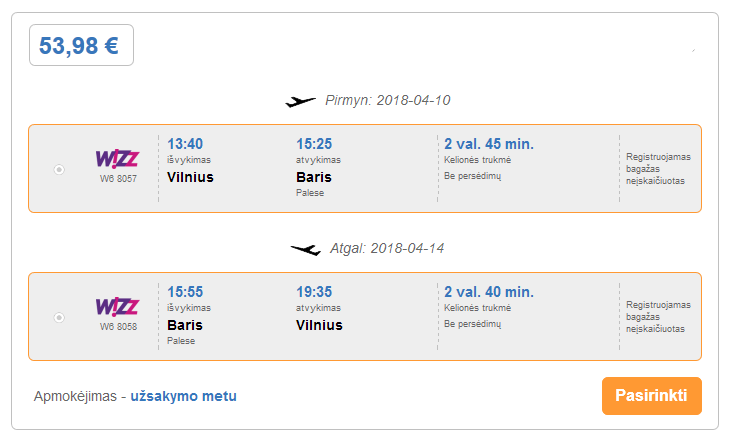Click the Pasirinkti button

(652, 396)
